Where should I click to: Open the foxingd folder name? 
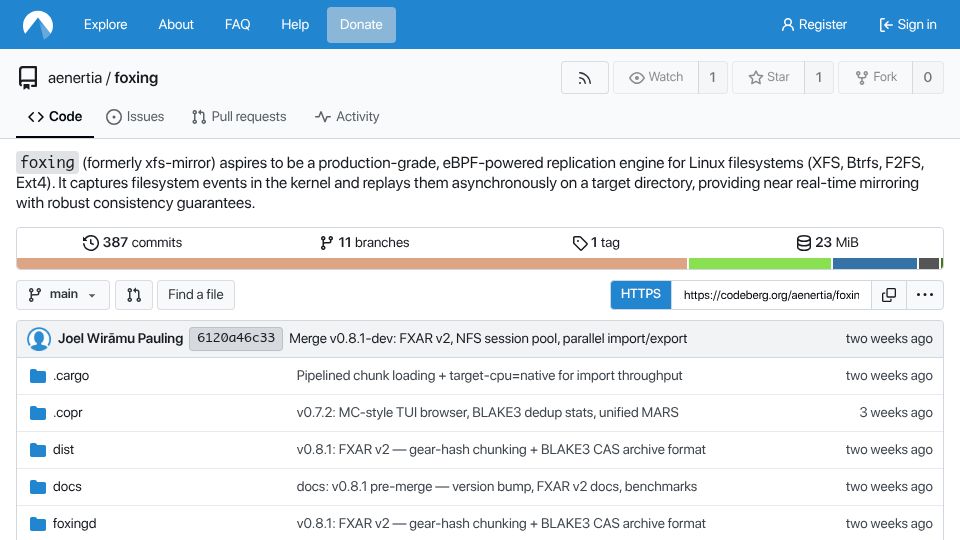coord(74,524)
